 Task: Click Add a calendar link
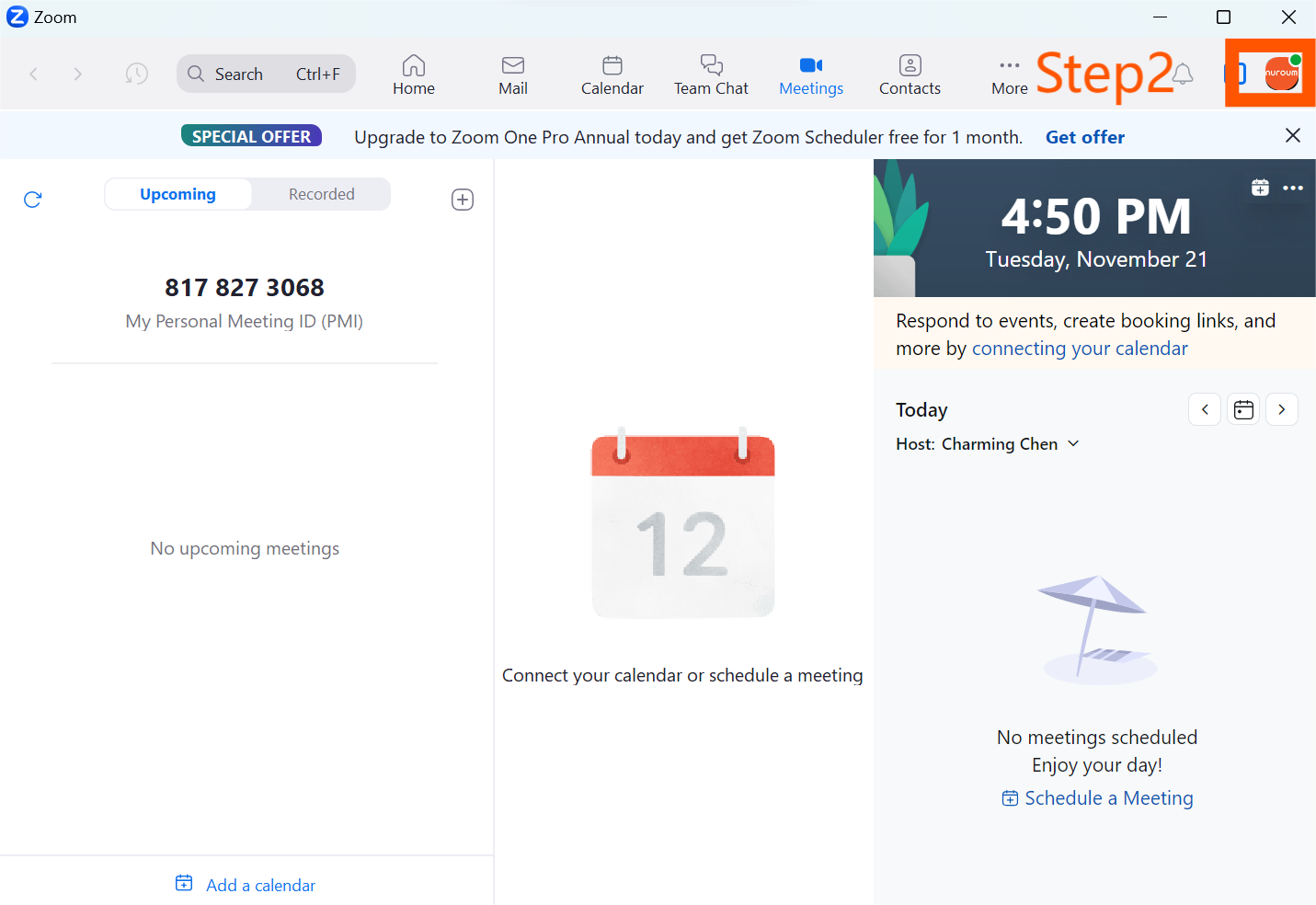246,885
